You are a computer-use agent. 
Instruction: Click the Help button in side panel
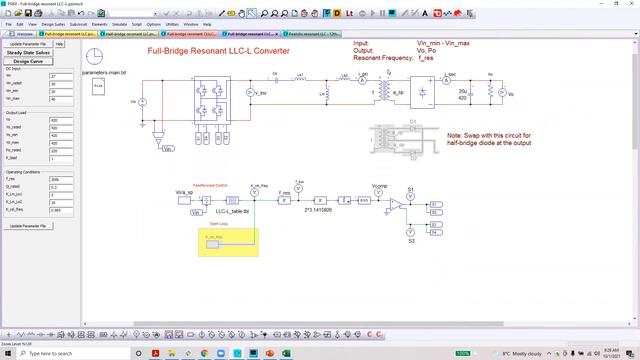coord(60,44)
